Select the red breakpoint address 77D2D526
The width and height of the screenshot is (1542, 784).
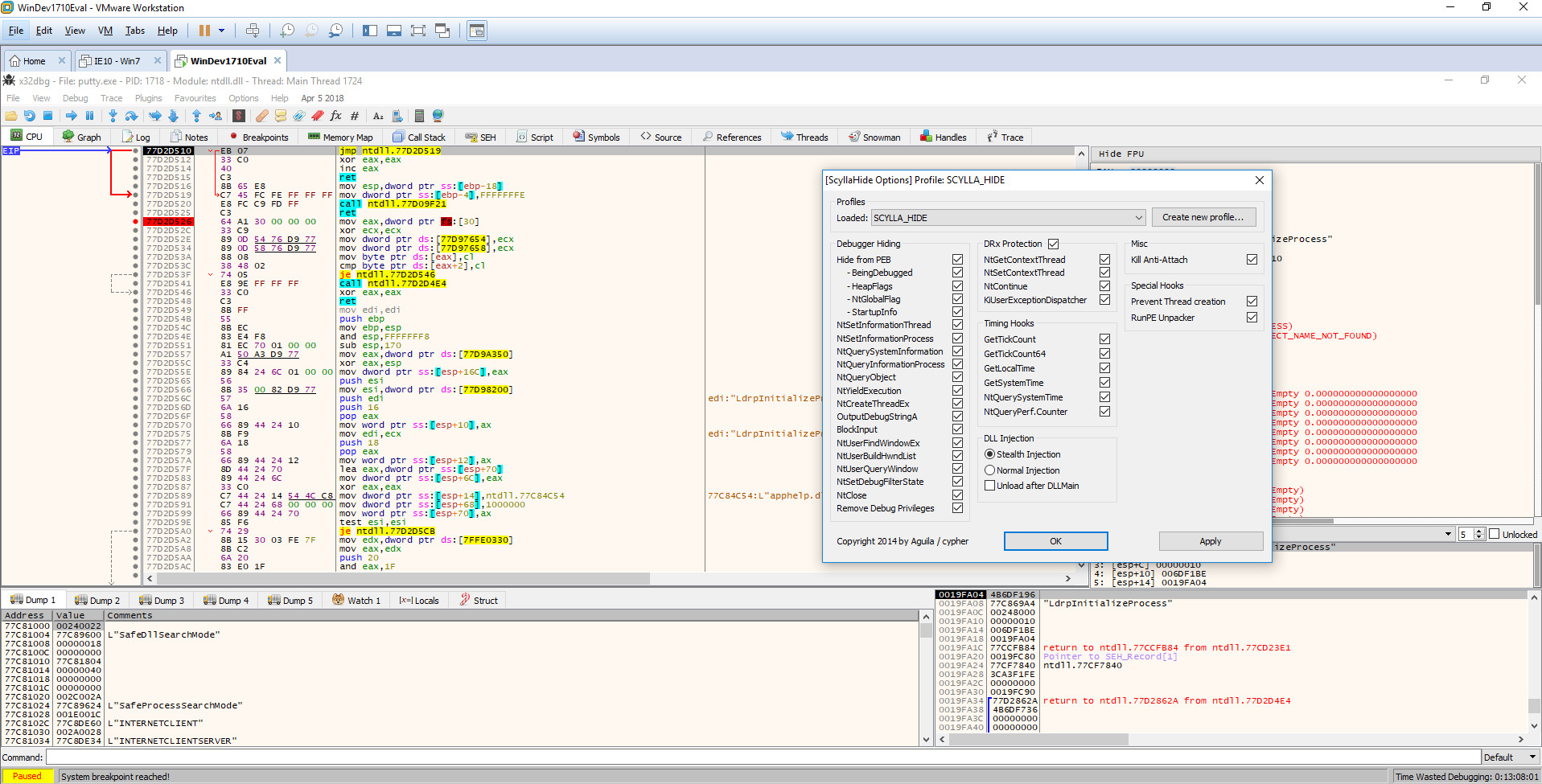(x=169, y=221)
